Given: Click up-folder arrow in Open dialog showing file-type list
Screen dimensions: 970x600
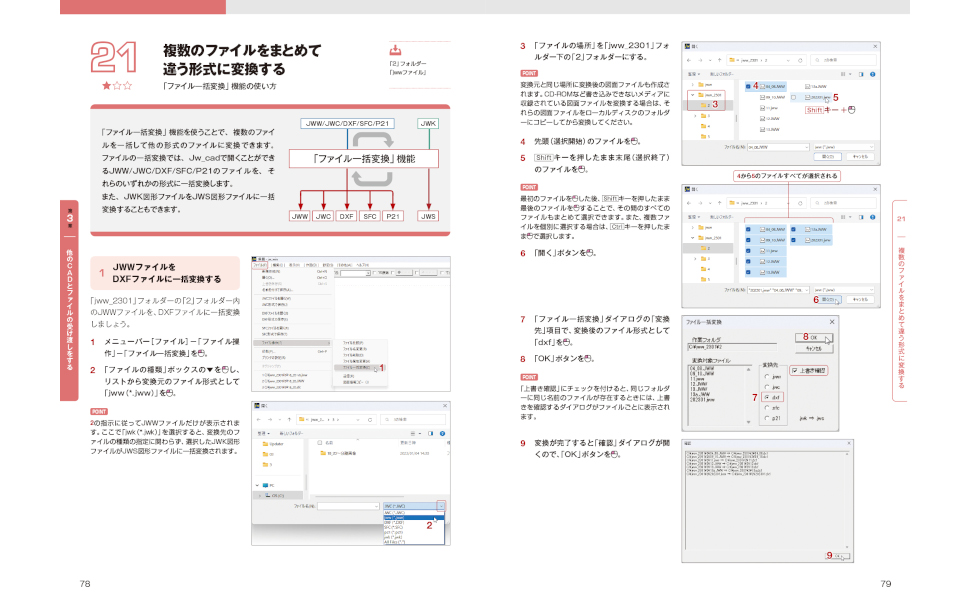Looking at the screenshot, I should point(288,419).
